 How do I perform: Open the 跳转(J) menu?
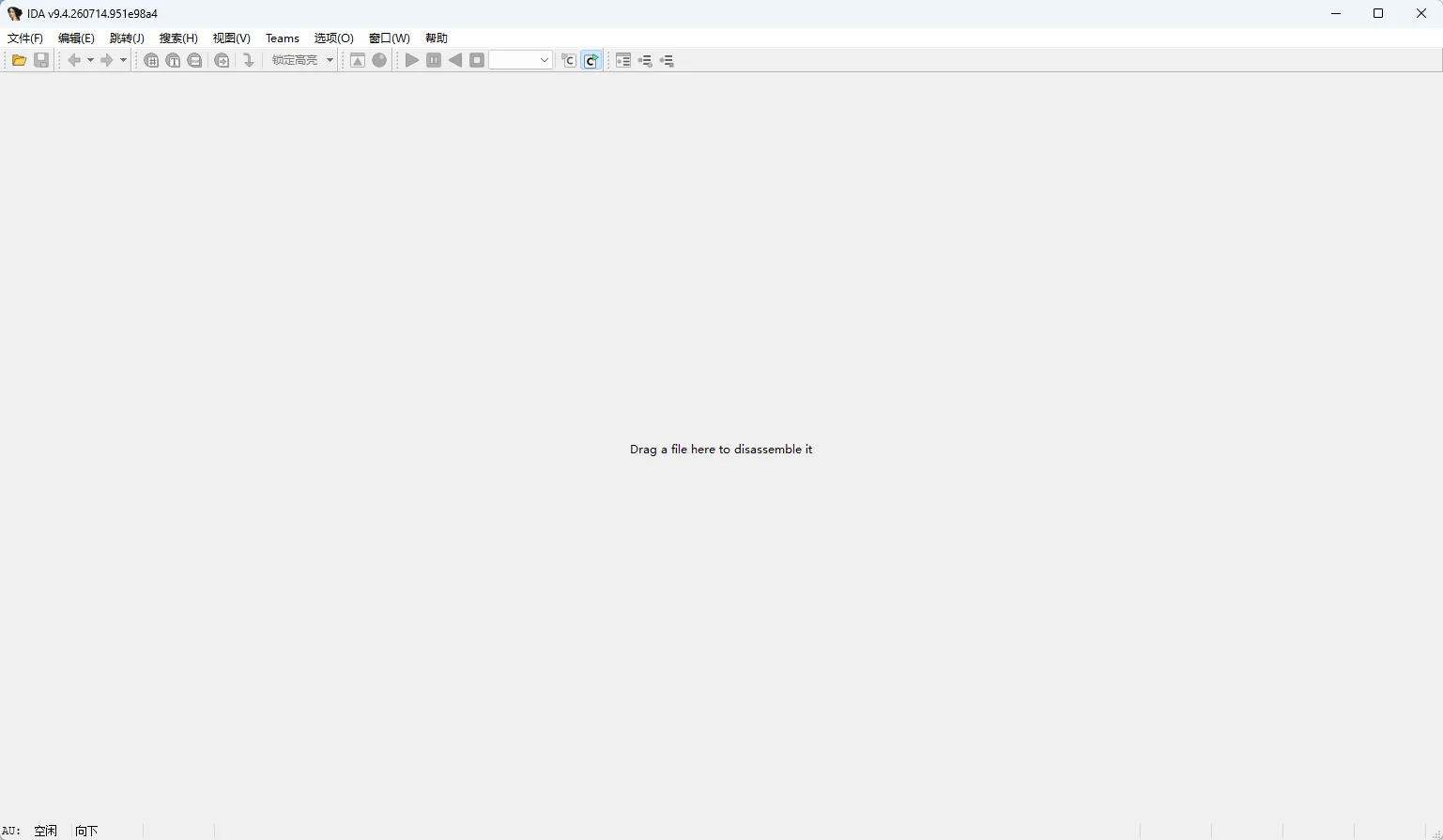pyautogui.click(x=127, y=38)
